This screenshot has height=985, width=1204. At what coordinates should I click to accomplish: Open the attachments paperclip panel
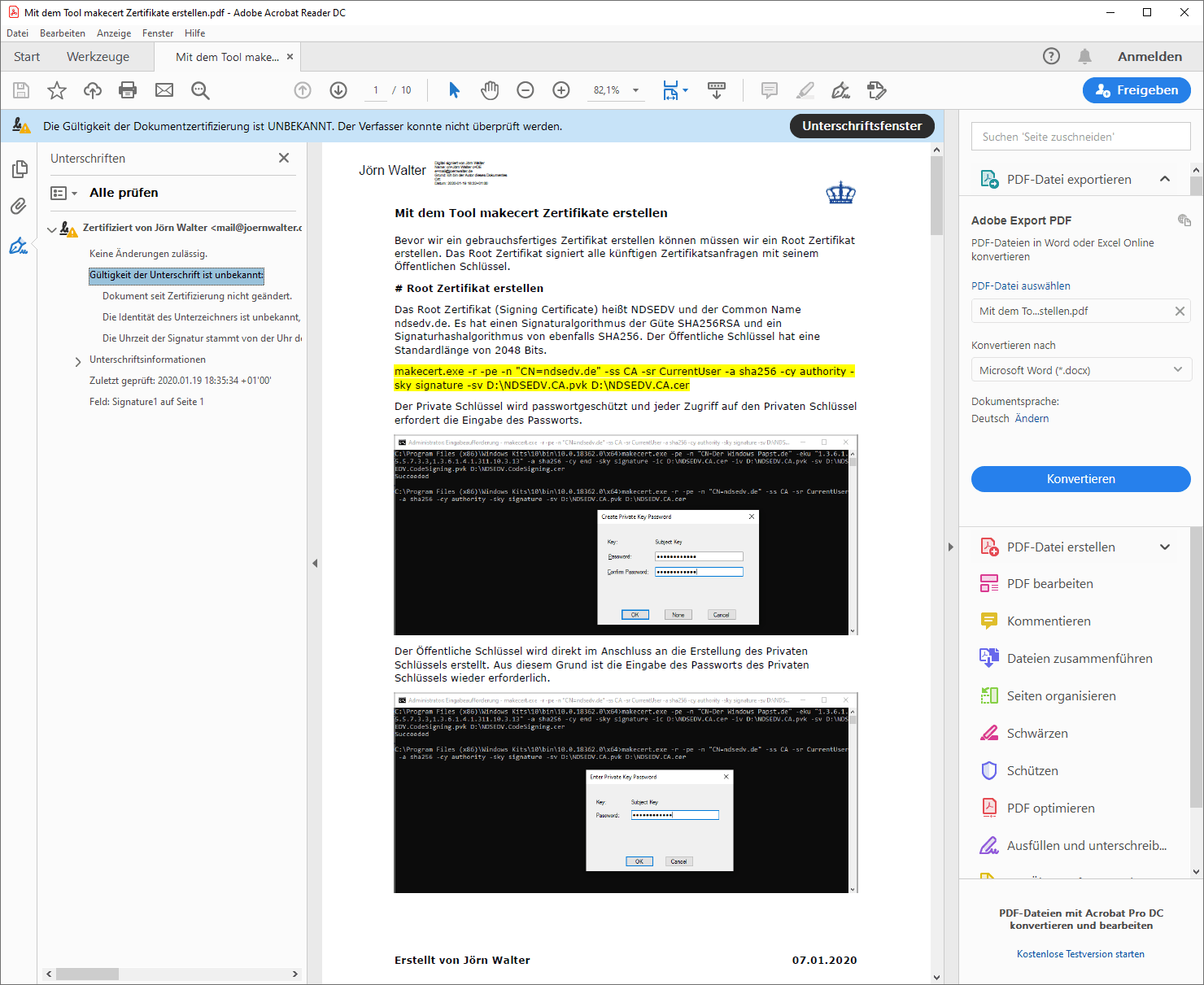[x=19, y=207]
